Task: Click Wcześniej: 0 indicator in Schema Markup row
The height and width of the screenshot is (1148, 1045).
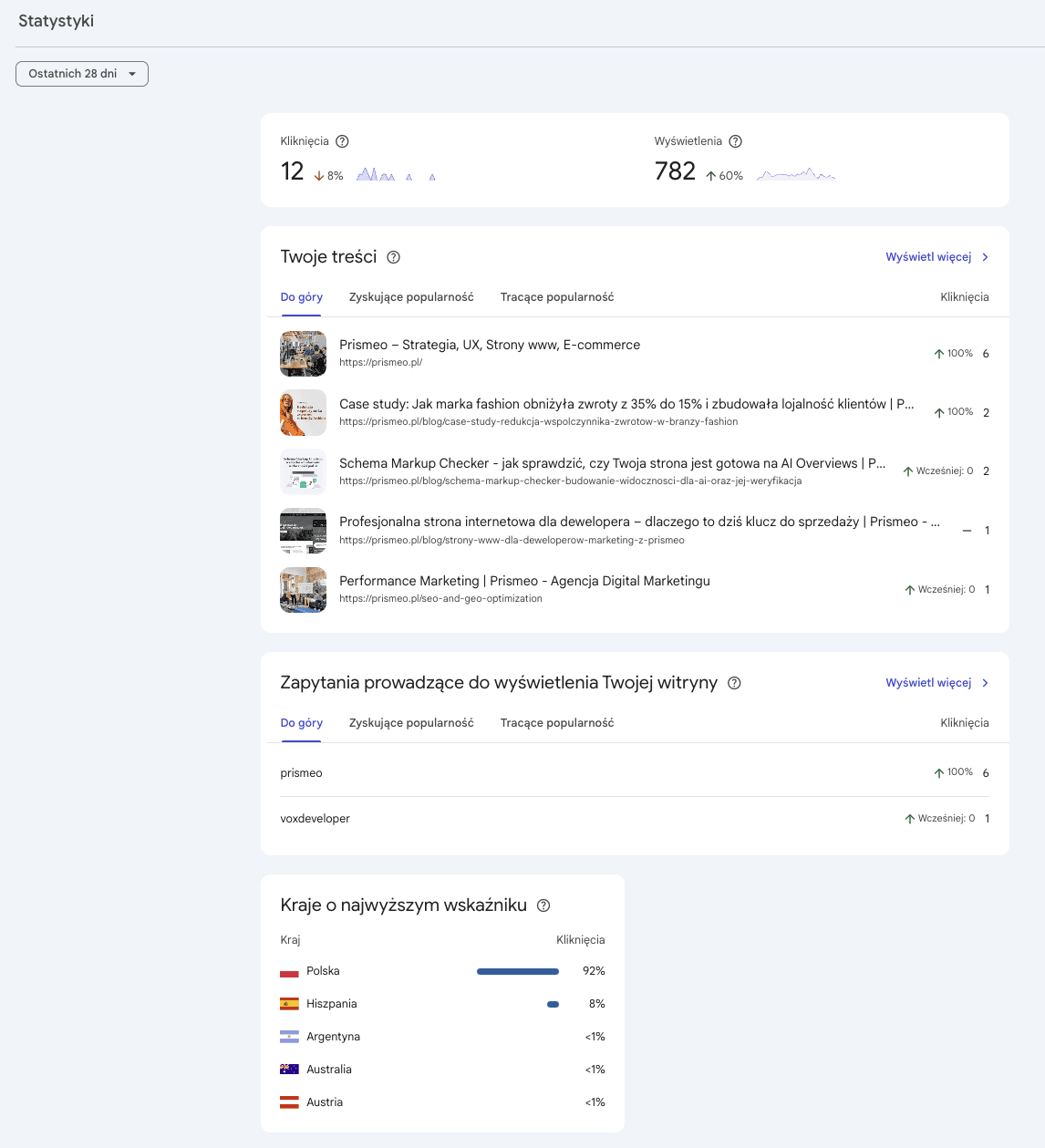Action: pyautogui.click(x=938, y=471)
